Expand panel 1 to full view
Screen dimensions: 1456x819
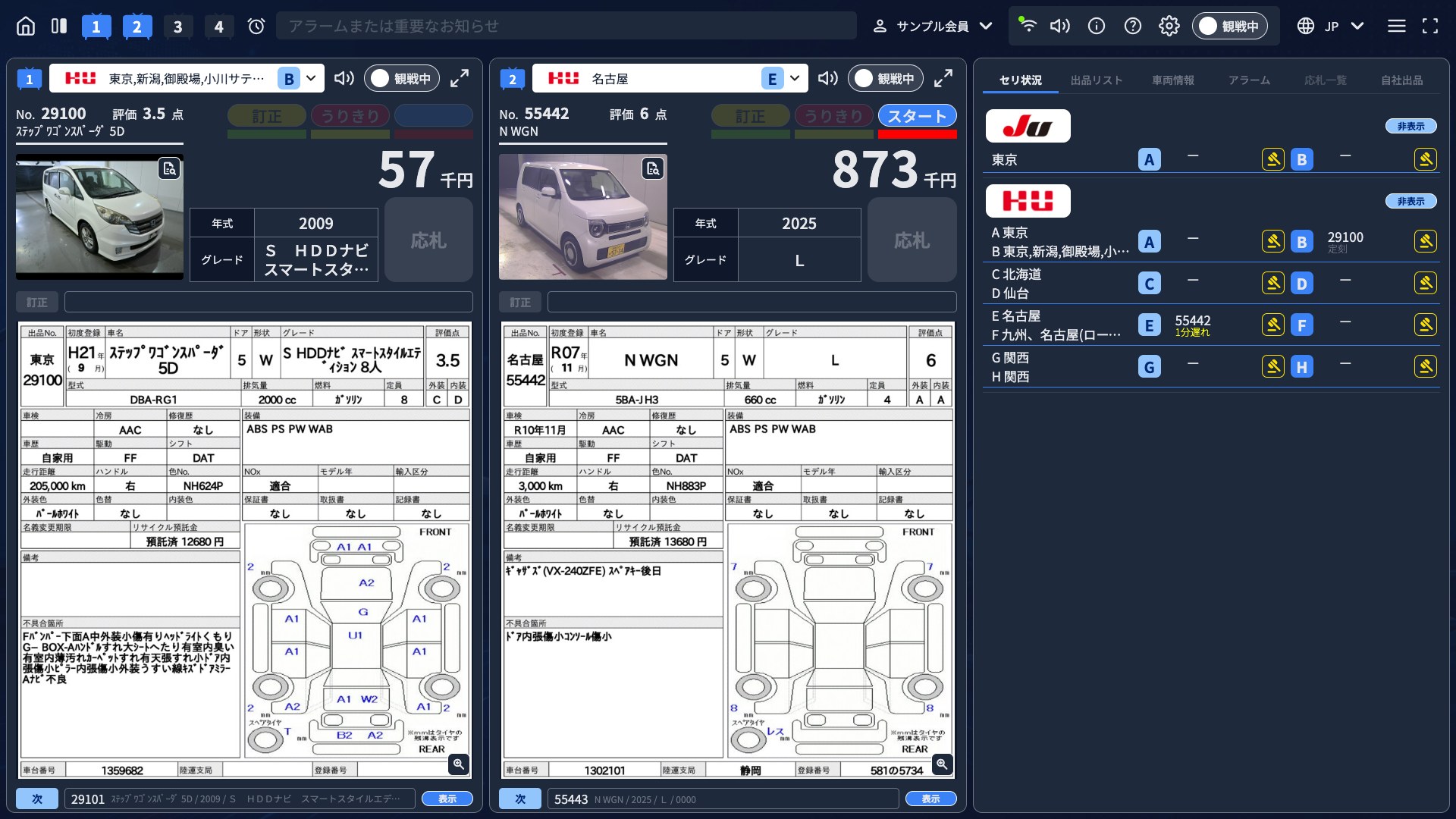coord(460,78)
